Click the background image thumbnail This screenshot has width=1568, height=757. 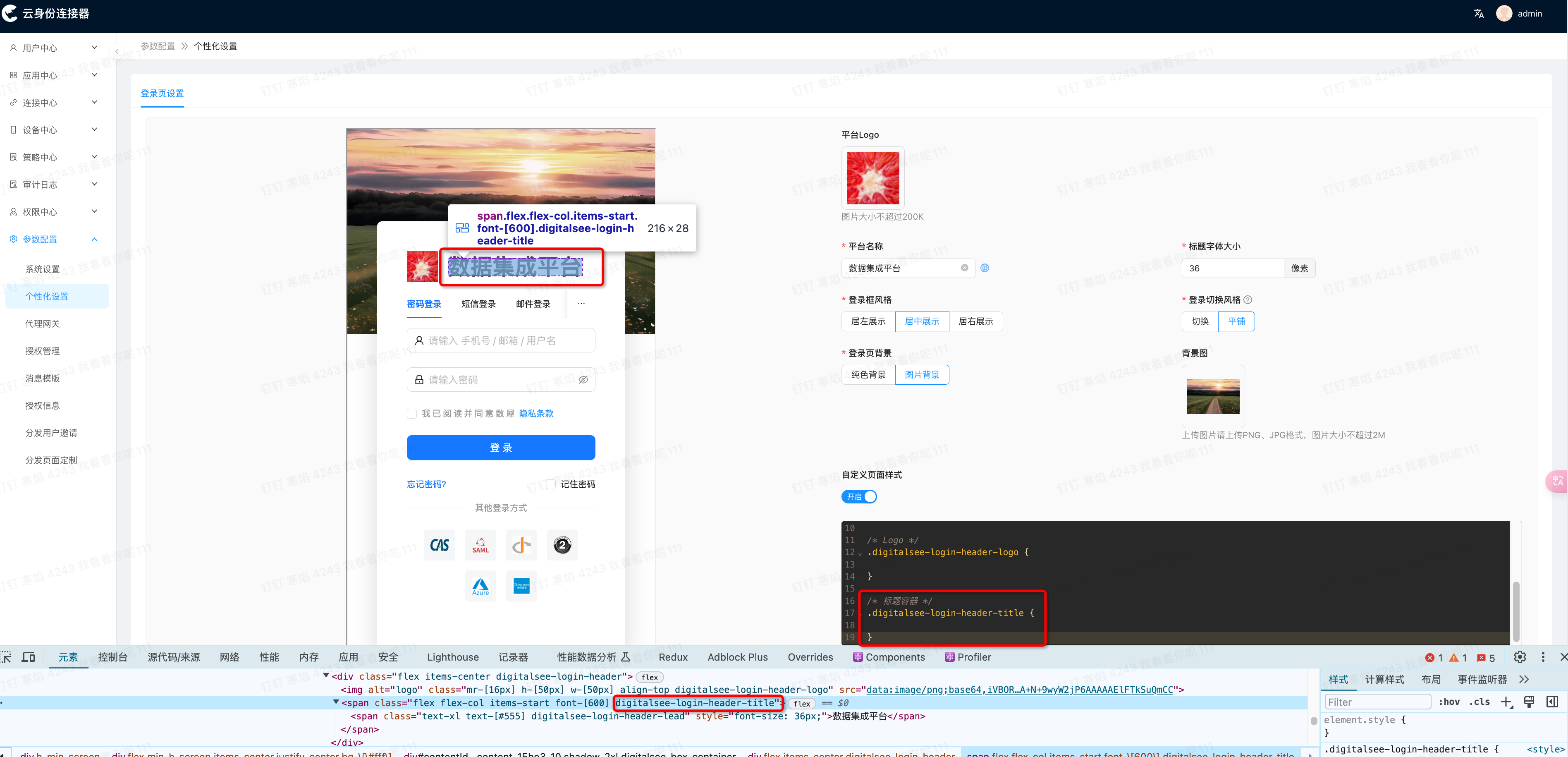coord(1212,396)
